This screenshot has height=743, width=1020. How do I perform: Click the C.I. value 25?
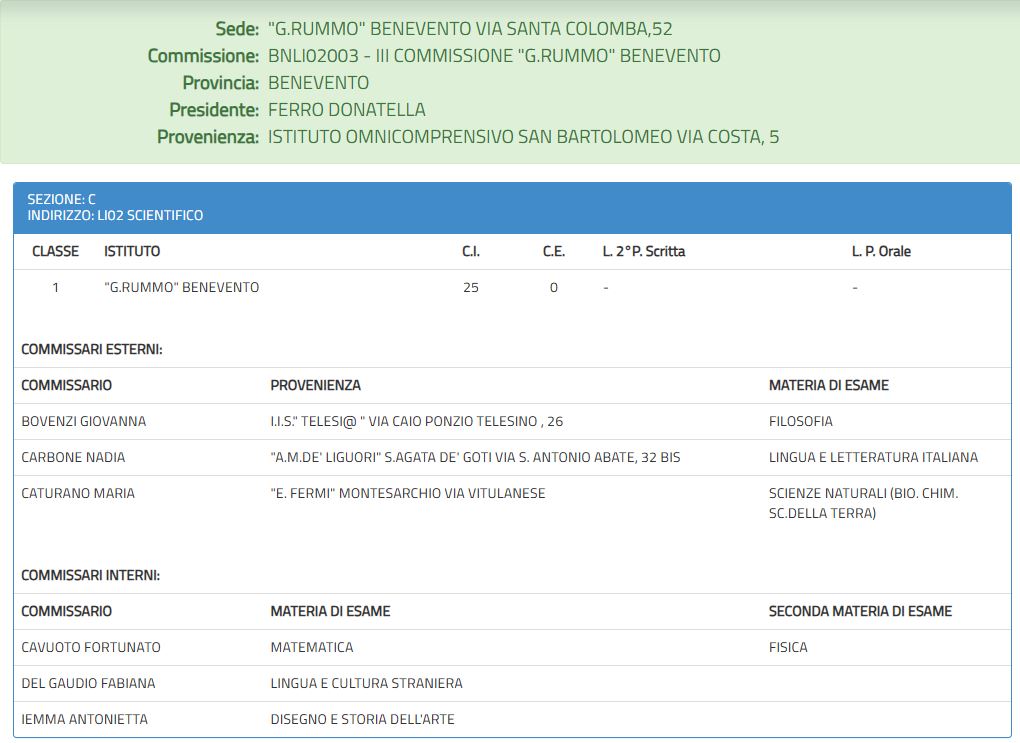click(471, 288)
